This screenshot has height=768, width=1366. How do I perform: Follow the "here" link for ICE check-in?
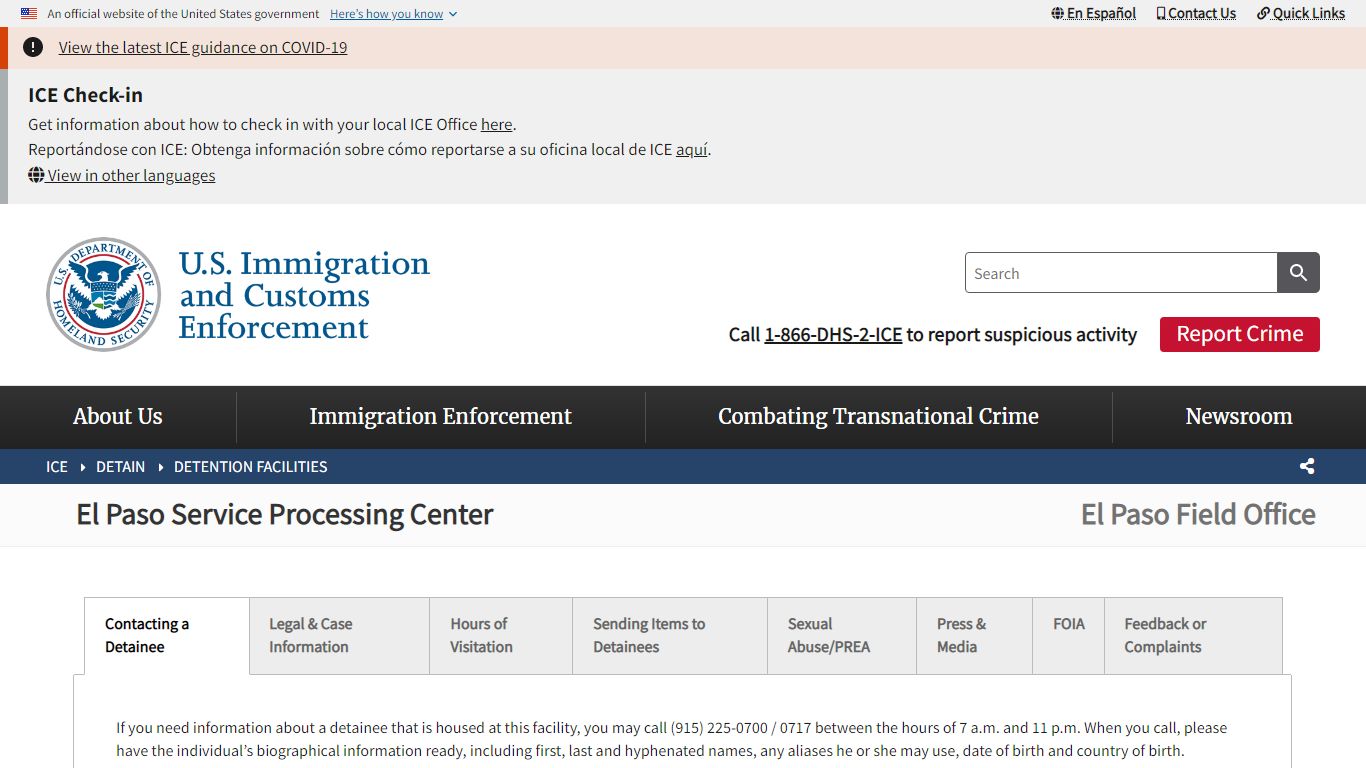click(x=496, y=124)
